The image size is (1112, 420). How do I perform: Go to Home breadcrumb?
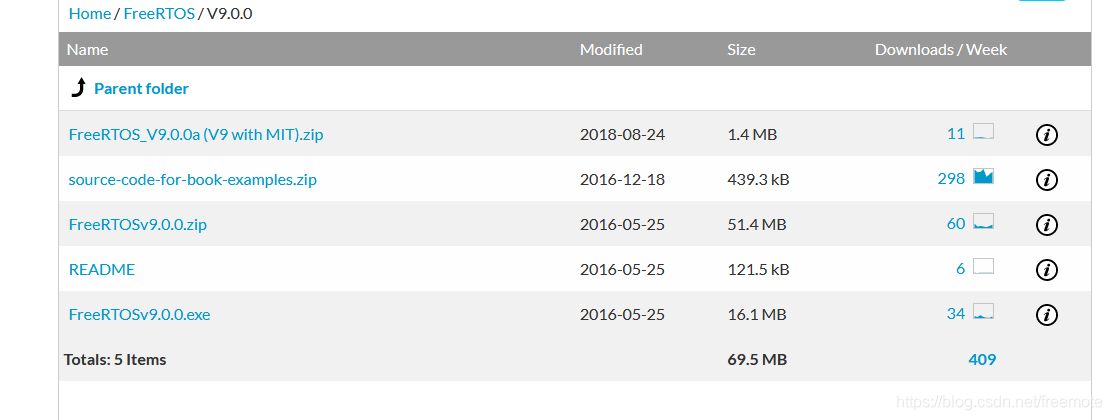coord(90,14)
